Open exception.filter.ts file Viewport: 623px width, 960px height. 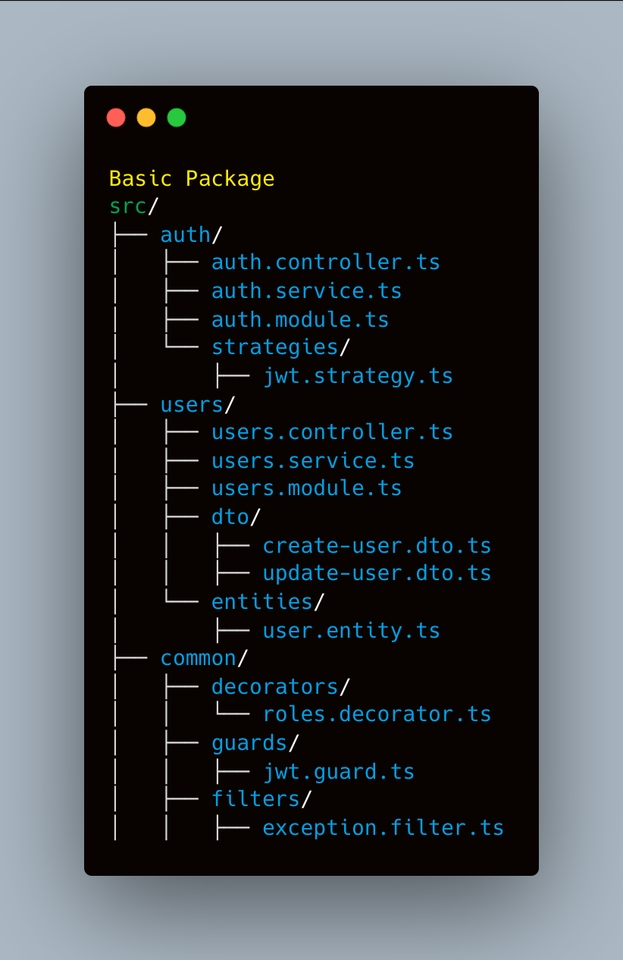pos(383,828)
